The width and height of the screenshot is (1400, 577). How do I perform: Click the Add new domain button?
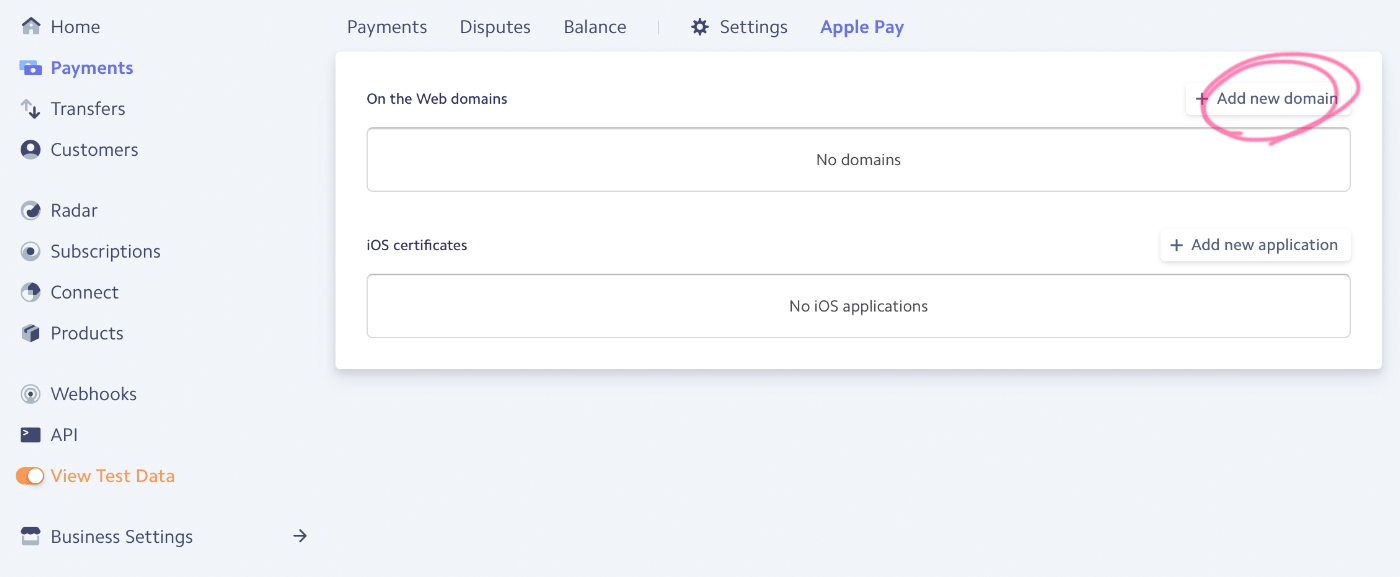(1268, 98)
